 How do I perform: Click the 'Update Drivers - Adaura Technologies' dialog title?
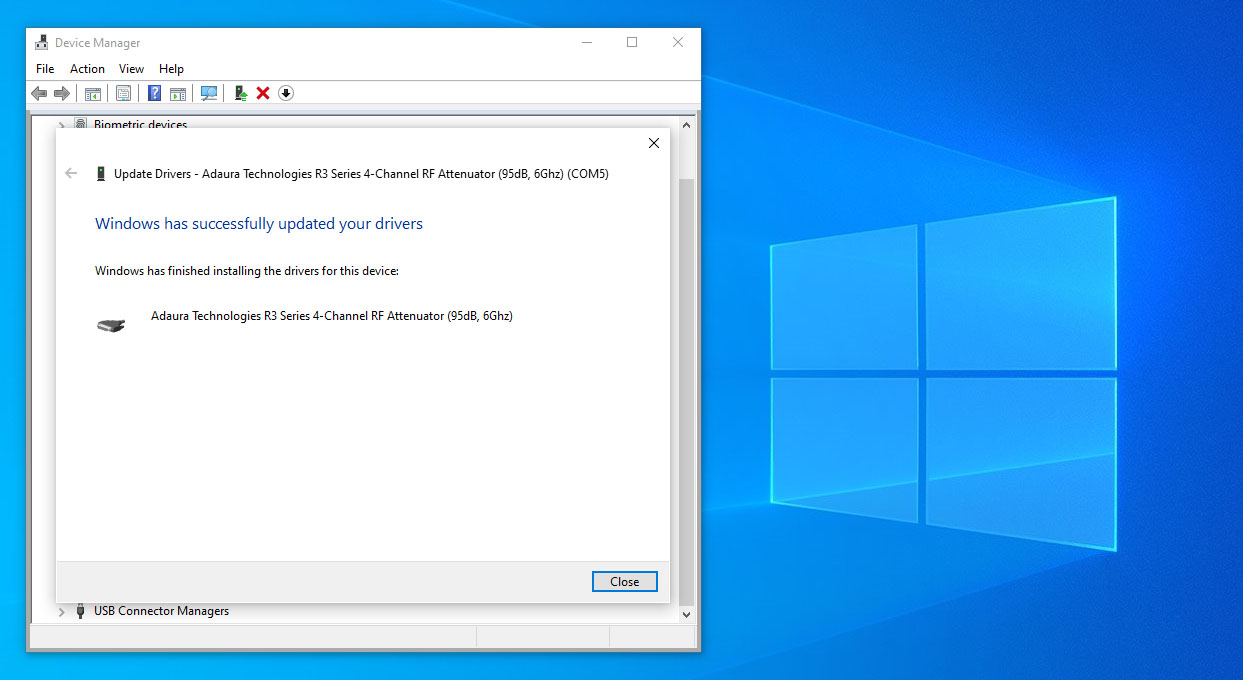click(x=361, y=173)
